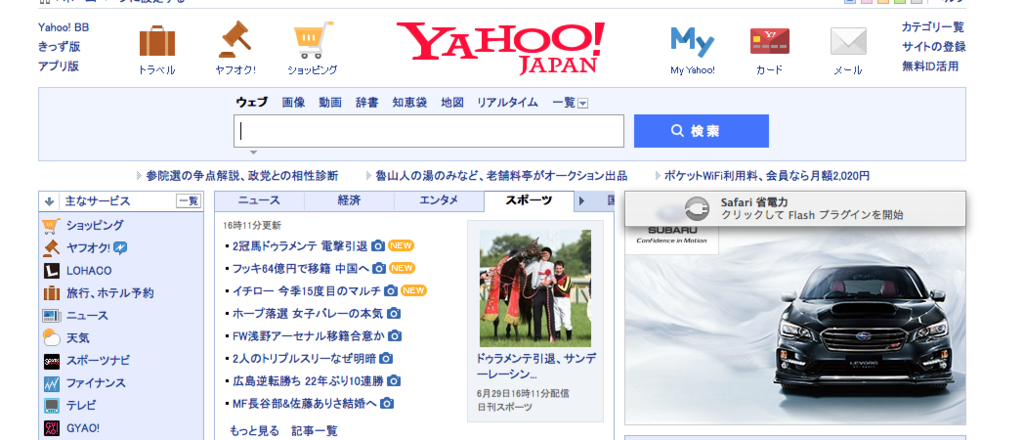Screen dimensions: 1024x440
Task: Click down arrow next to 主なサービス
Action: click(x=49, y=202)
